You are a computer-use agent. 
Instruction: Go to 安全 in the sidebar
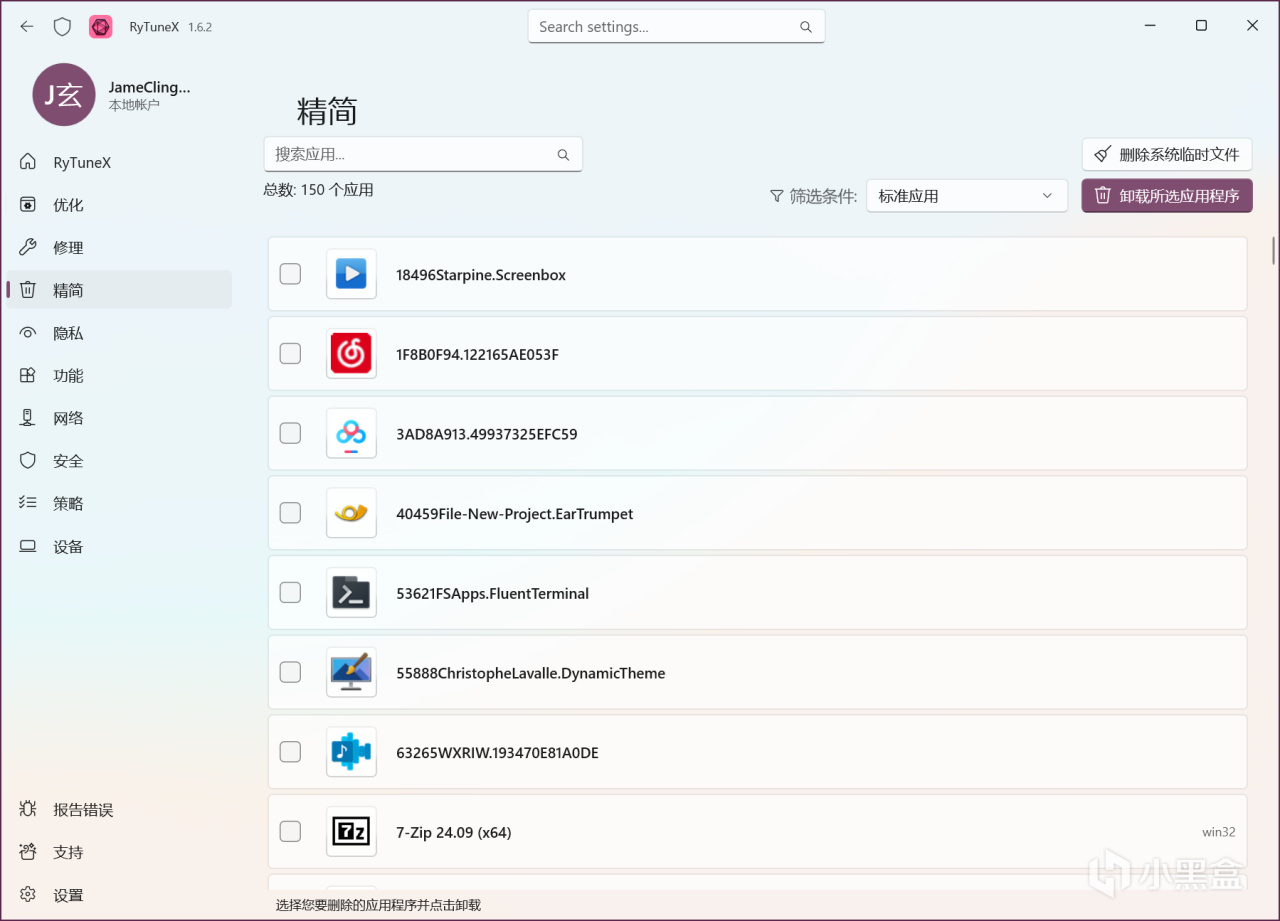119,461
